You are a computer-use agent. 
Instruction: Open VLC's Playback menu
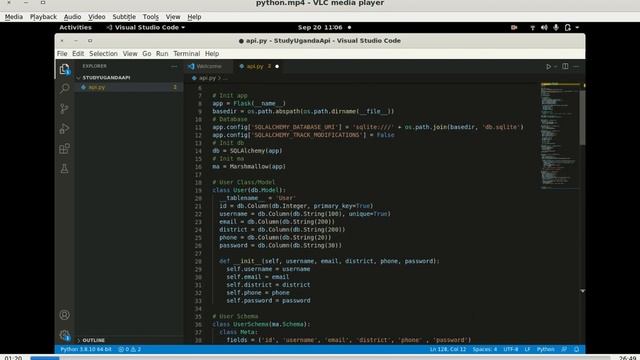(x=43, y=17)
